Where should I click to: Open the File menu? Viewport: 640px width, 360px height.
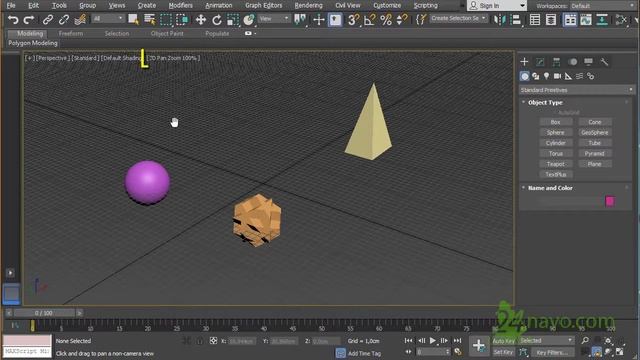point(11,5)
